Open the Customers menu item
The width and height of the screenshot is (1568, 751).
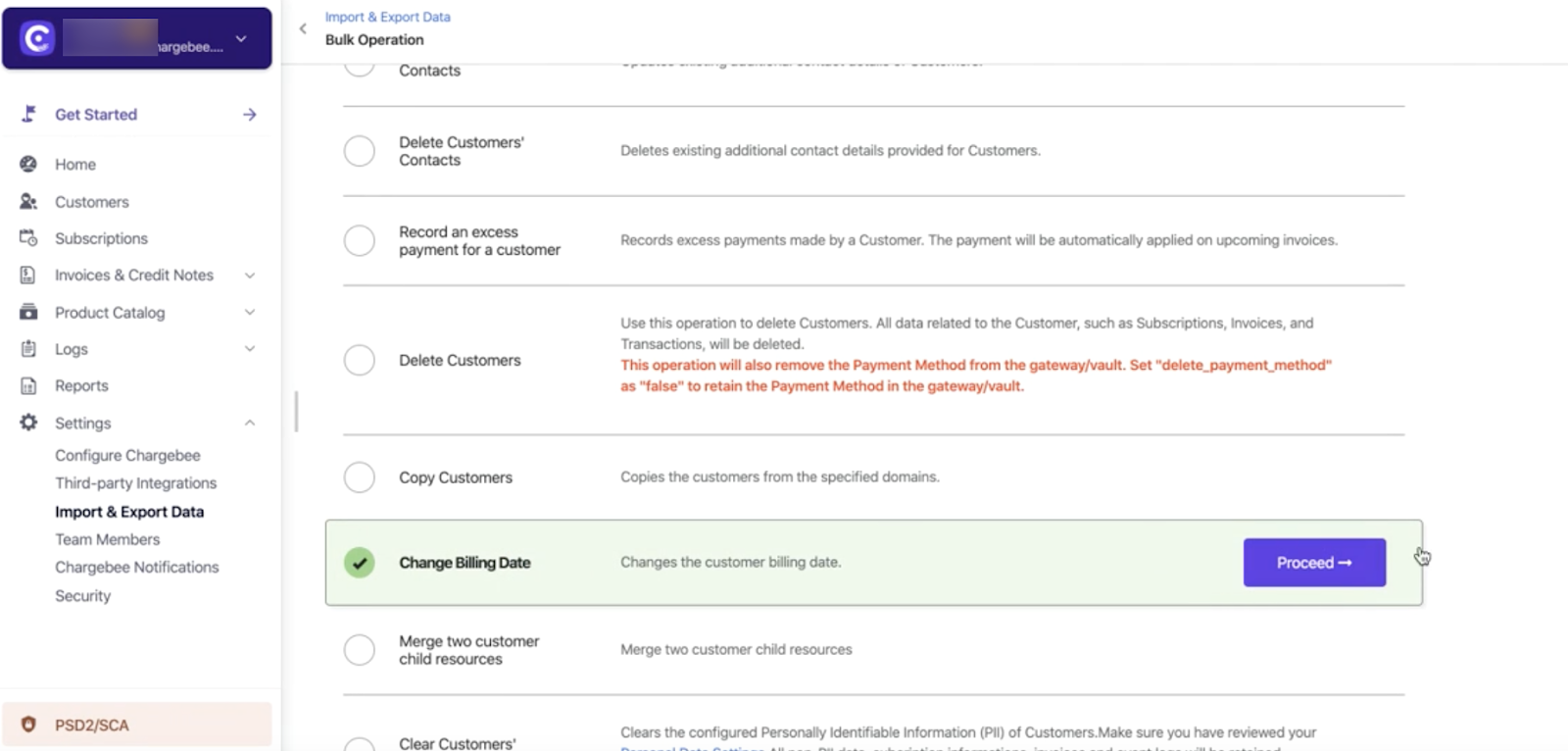click(x=92, y=202)
